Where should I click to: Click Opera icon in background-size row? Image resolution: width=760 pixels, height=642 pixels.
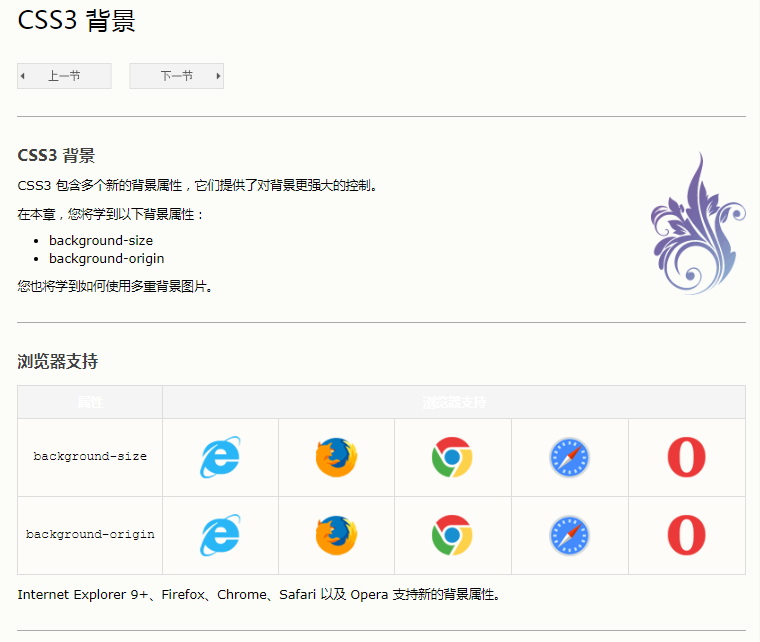686,457
